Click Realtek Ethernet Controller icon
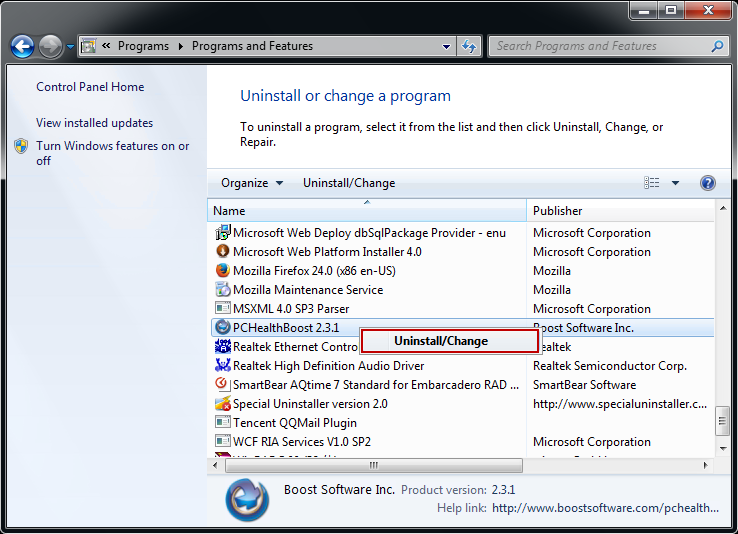 223,346
